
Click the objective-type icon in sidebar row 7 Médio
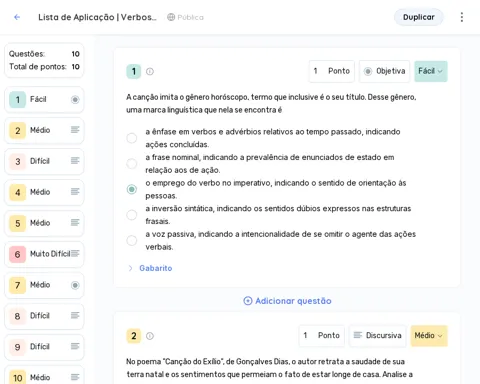click(x=75, y=285)
